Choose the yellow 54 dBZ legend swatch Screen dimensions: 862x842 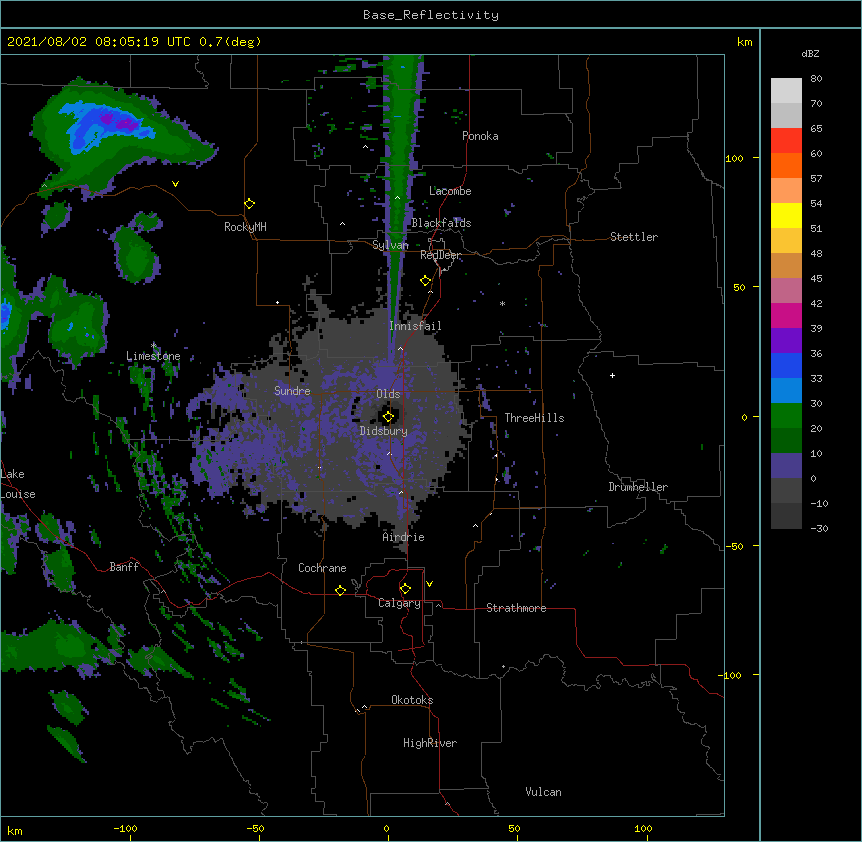pos(786,215)
